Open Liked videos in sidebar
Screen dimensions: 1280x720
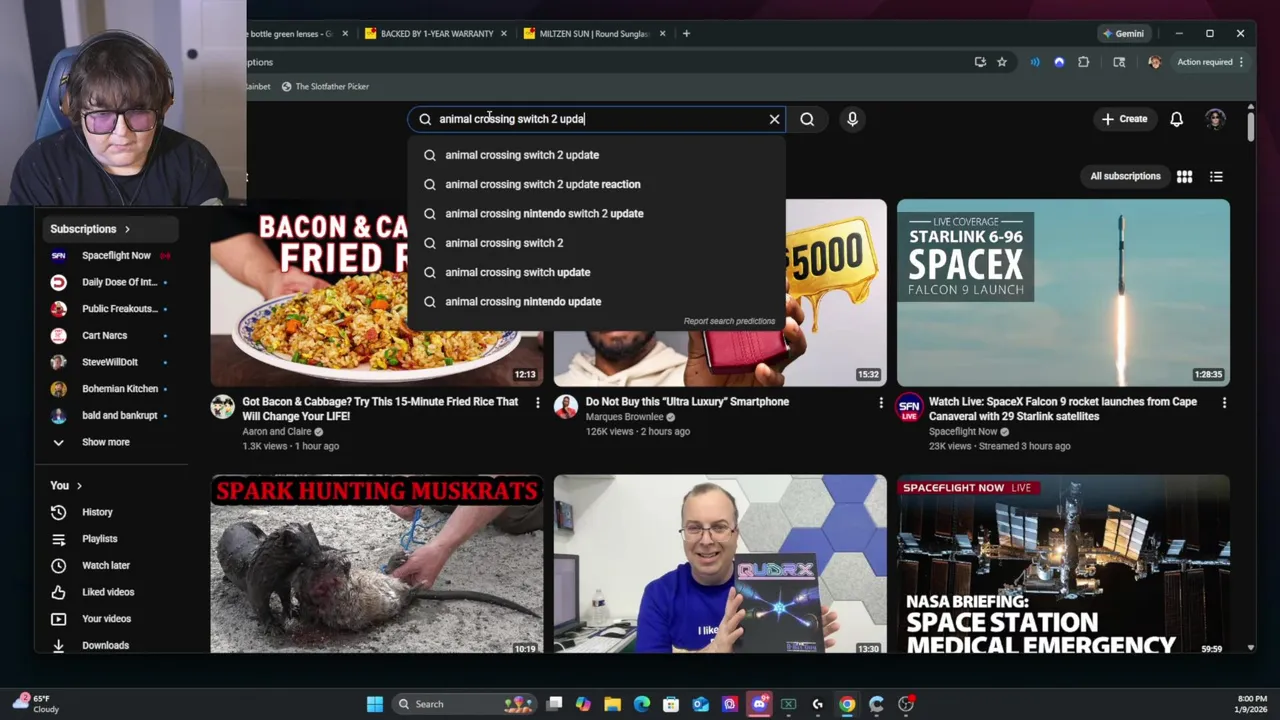pos(110,592)
